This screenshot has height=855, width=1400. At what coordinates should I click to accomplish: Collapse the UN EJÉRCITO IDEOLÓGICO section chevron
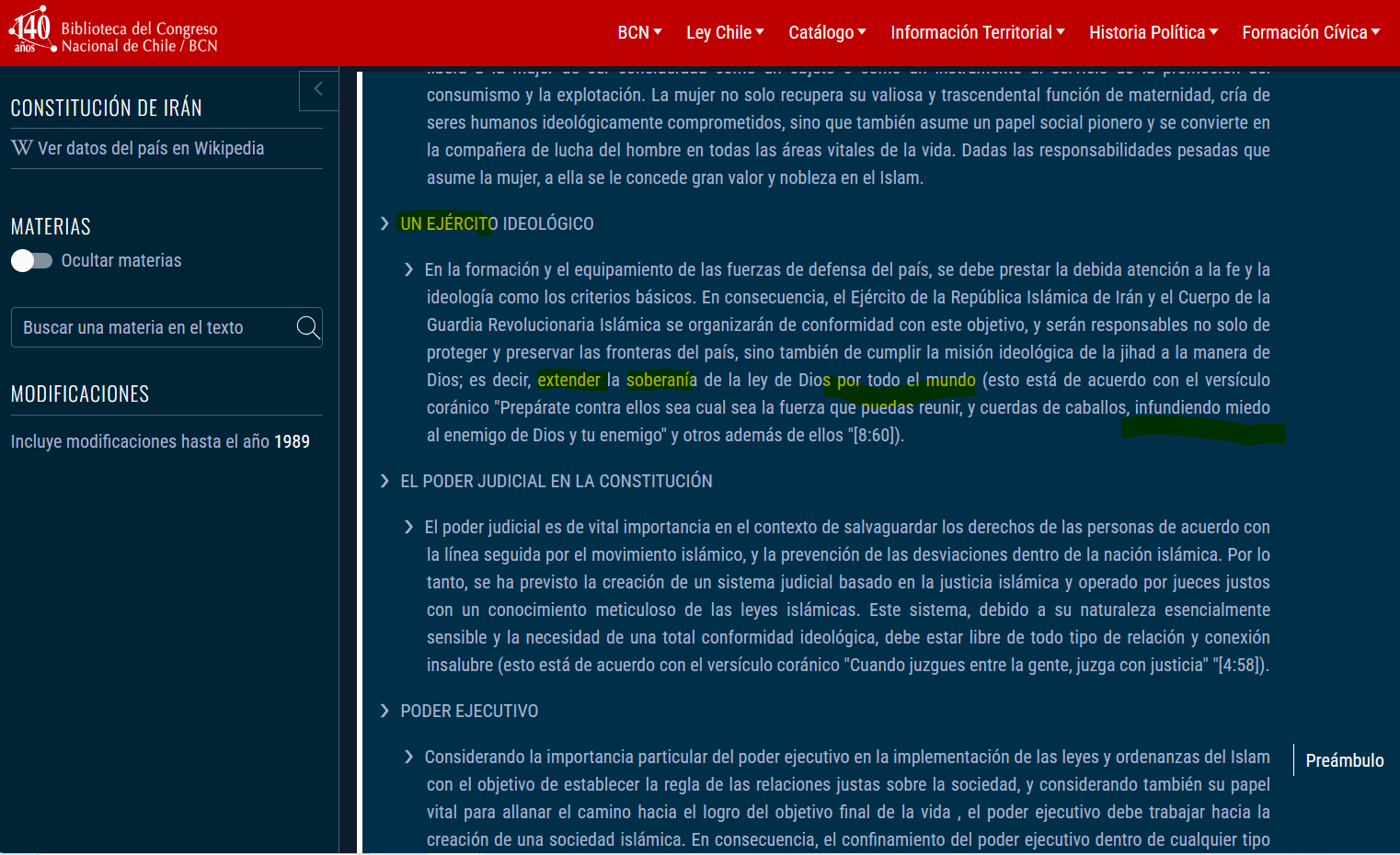pos(384,223)
